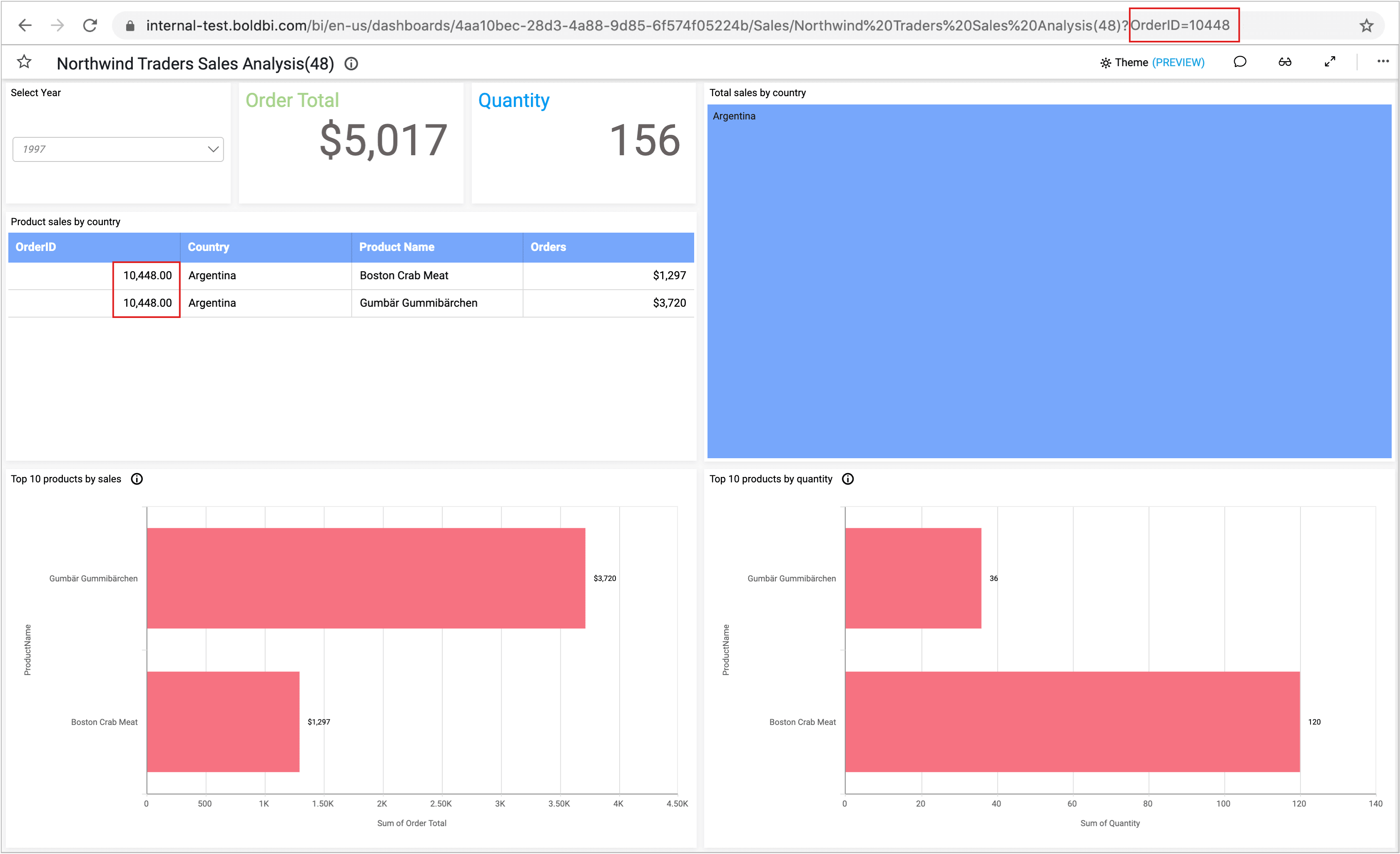1400x854 pixels.
Task: Click the glasses view-mode icon
Action: coord(1285,62)
